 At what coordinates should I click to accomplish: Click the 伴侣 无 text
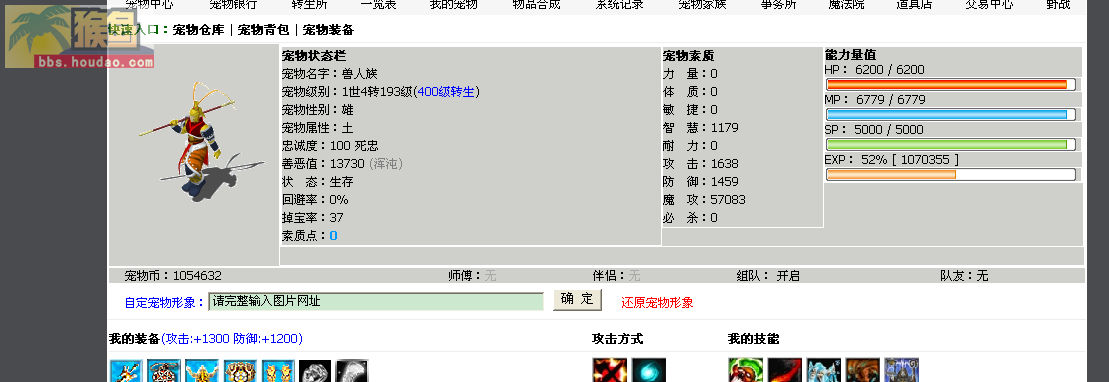(617, 276)
